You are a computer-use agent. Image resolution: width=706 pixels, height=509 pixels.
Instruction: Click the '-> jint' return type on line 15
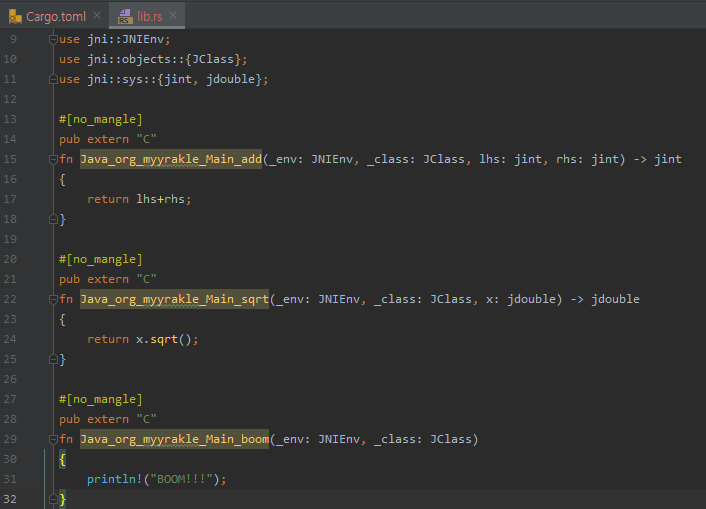pos(657,159)
